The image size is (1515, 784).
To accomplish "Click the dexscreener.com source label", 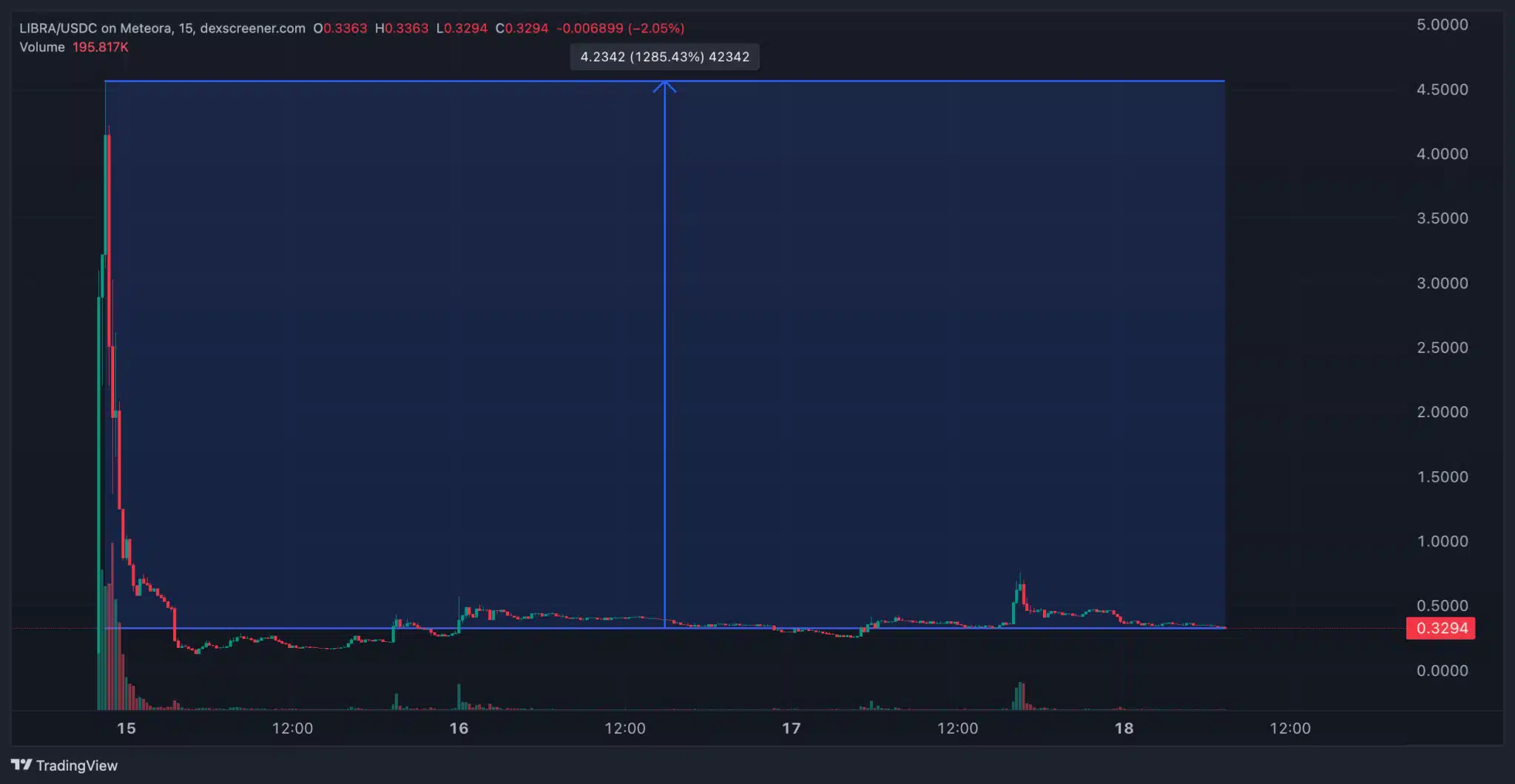I will (252, 28).
